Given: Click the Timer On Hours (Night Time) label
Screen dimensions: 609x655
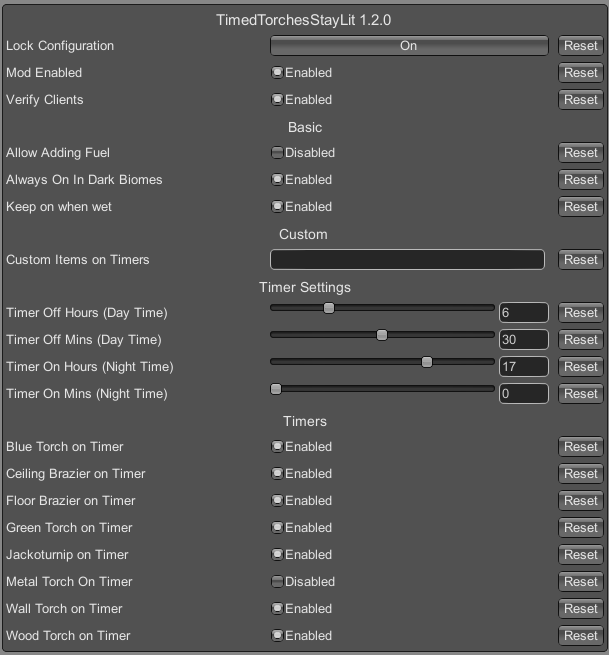Looking at the screenshot, I should [90, 367].
